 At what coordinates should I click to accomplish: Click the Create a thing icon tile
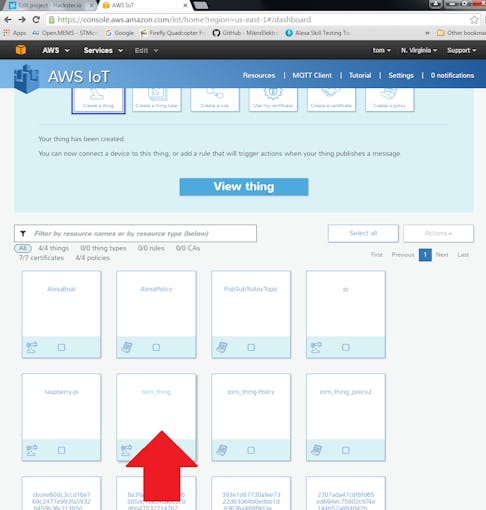(x=98, y=100)
